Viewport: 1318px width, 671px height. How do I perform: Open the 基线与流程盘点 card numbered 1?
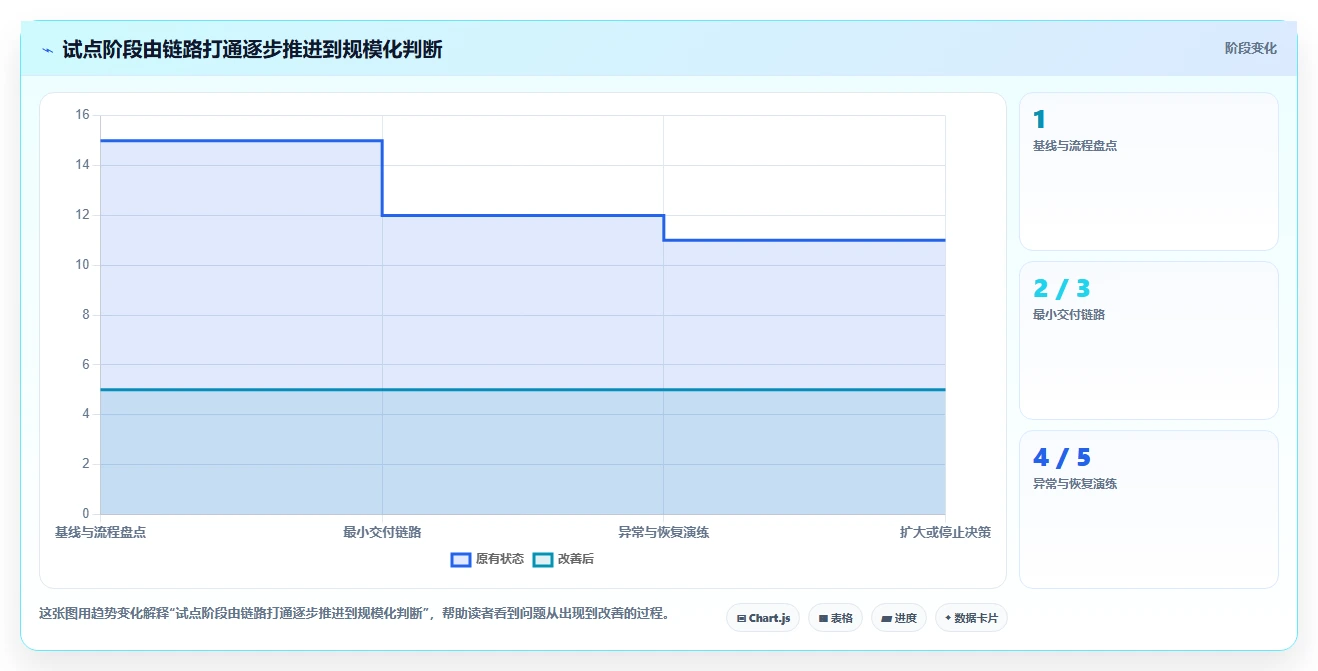(1149, 171)
